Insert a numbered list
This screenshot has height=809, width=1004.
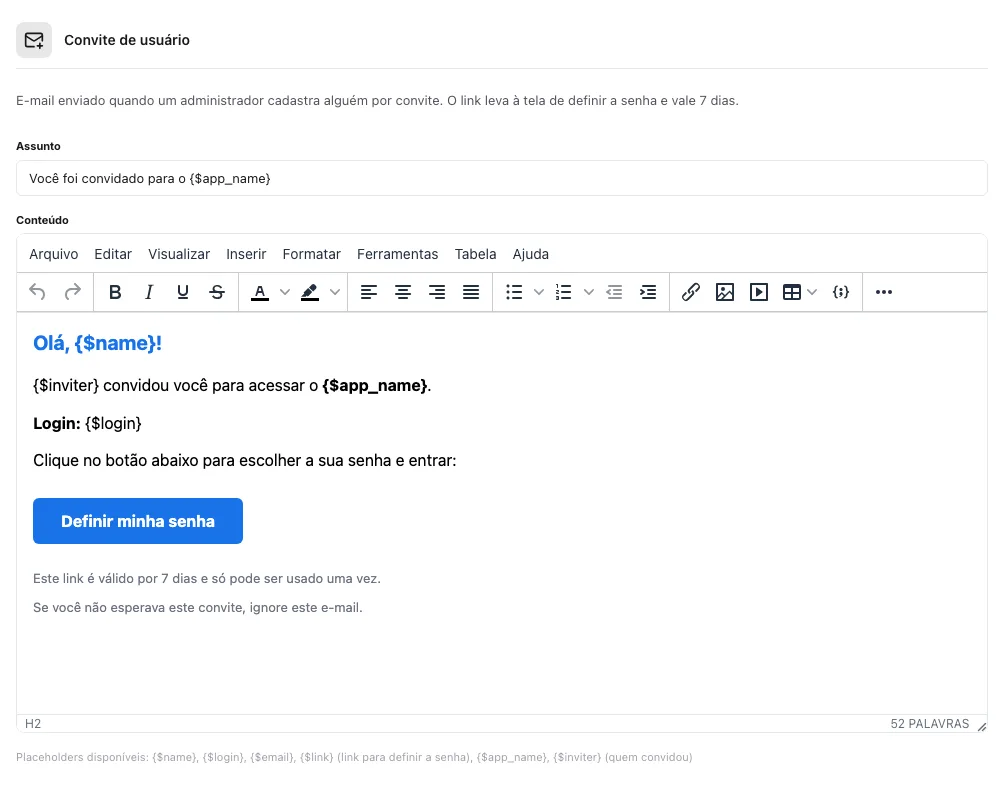pos(563,292)
